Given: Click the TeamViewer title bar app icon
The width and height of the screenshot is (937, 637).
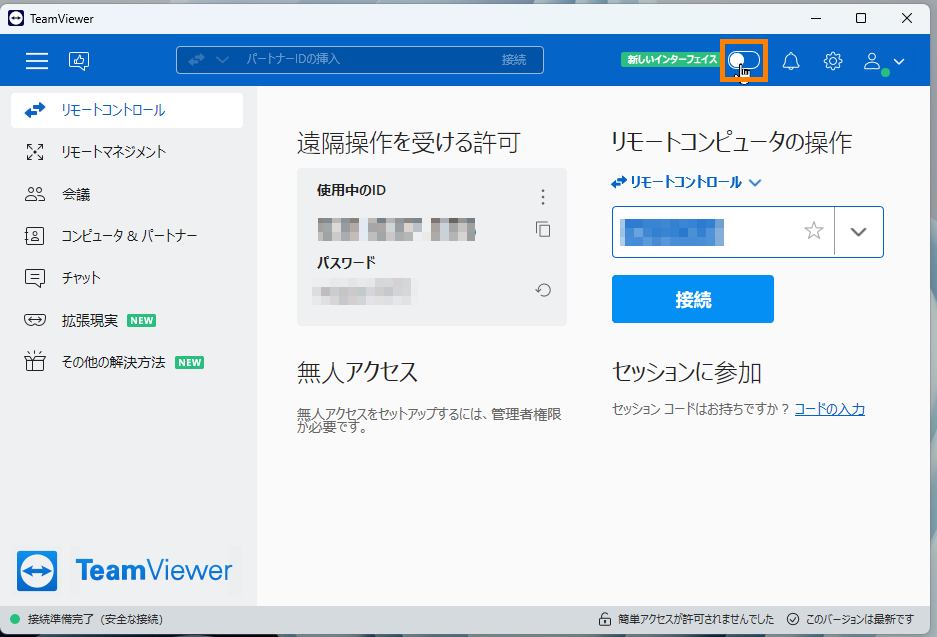Looking at the screenshot, I should coord(16,19).
